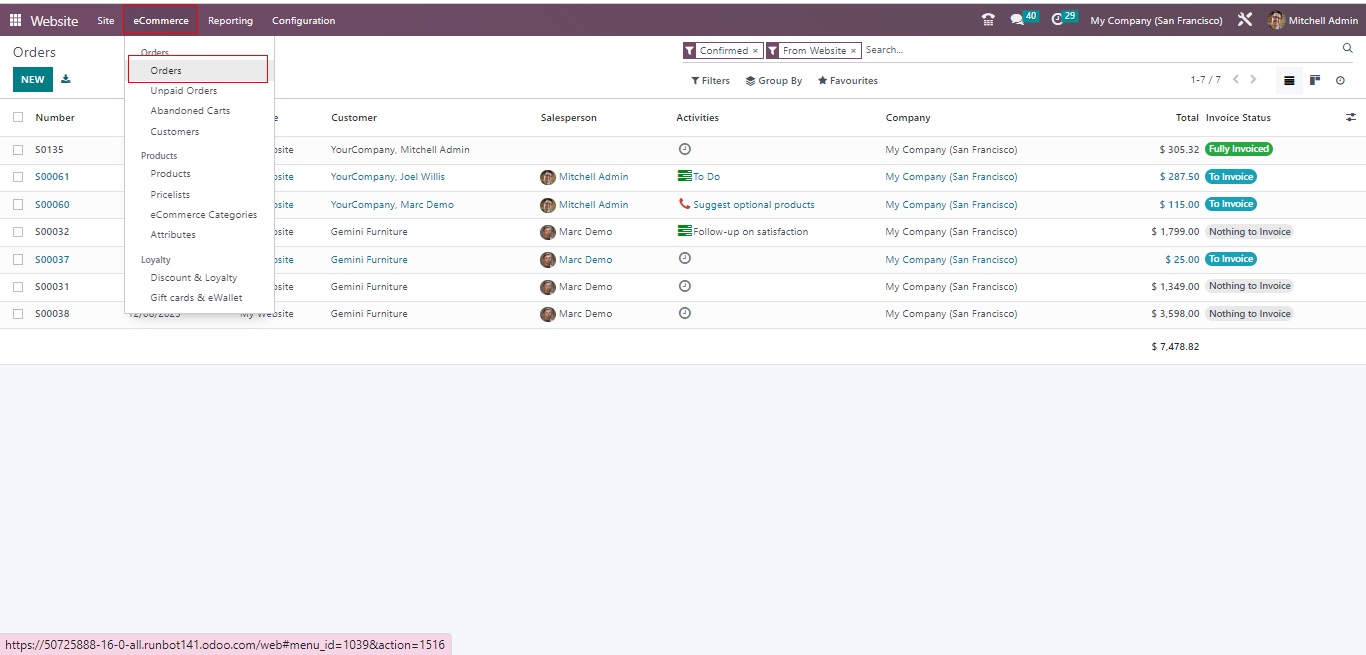Open optional columns settings icon
The height and width of the screenshot is (655, 1366).
click(1350, 117)
